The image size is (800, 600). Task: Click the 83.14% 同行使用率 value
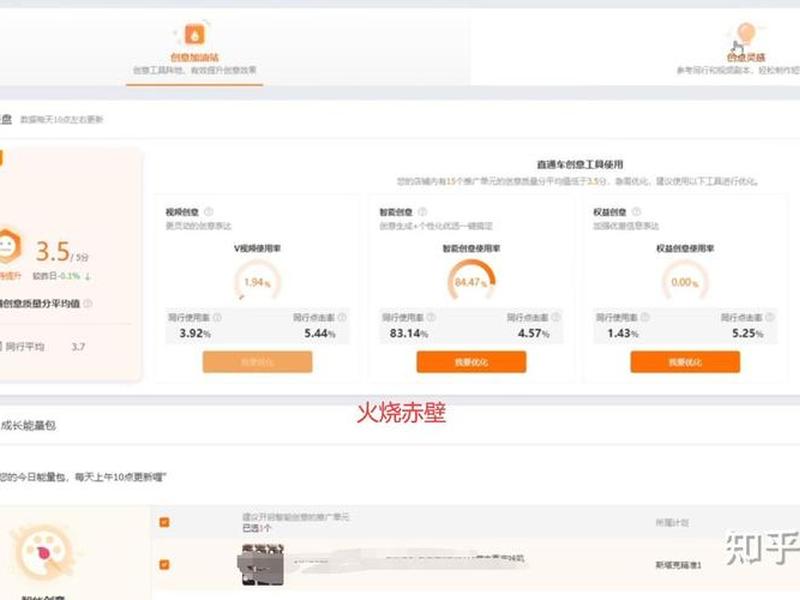coord(409,334)
